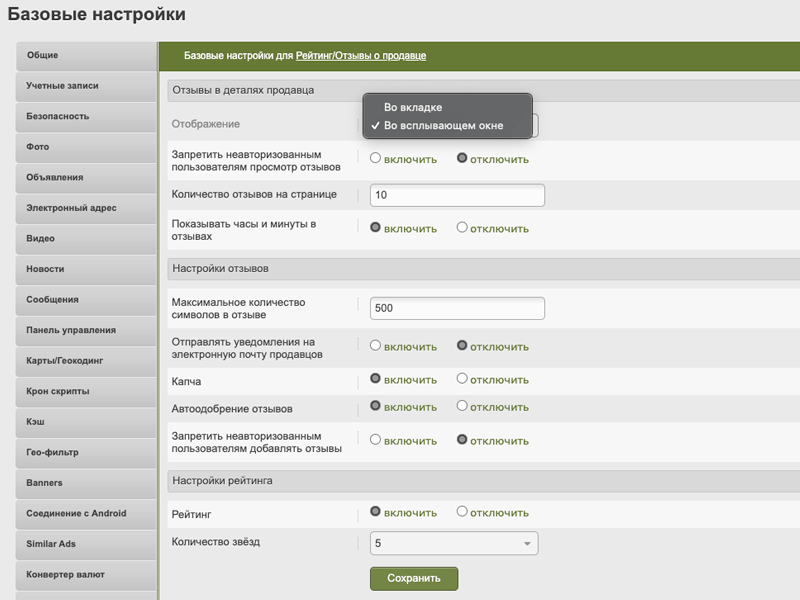This screenshot has width=800, height=600.
Task: Focus the maximum symbols input field
Action: 456,308
